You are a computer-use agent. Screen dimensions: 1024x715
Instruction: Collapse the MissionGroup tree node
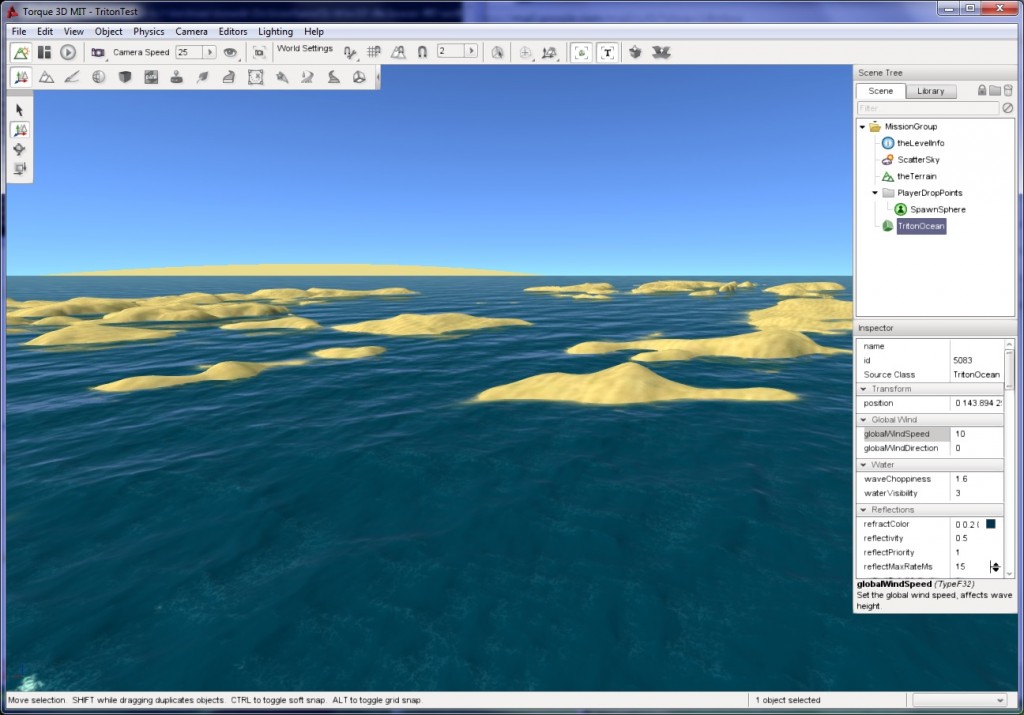(862, 127)
